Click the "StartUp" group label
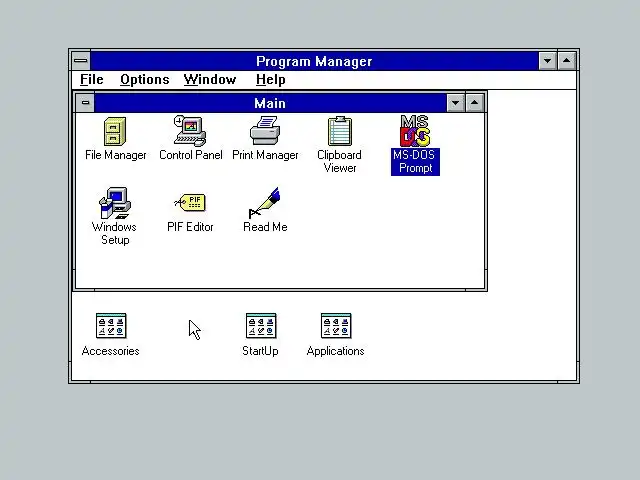 coord(260,351)
